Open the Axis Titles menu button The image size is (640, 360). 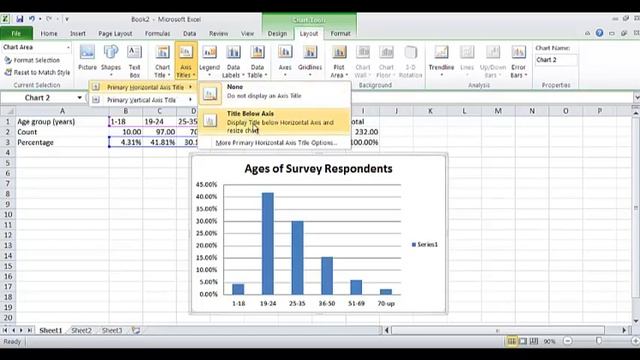click(x=186, y=61)
